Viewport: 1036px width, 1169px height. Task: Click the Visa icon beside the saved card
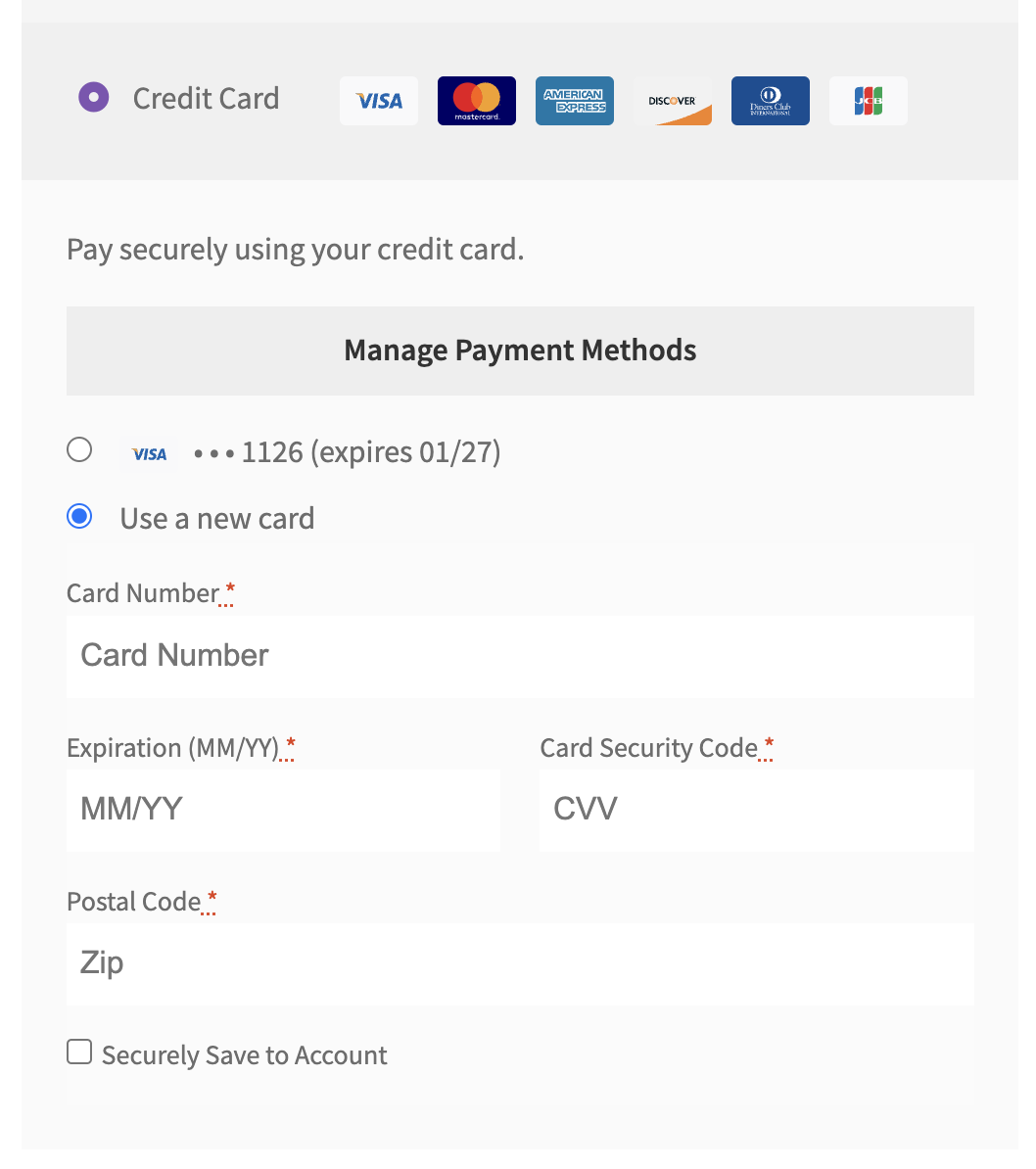(148, 452)
